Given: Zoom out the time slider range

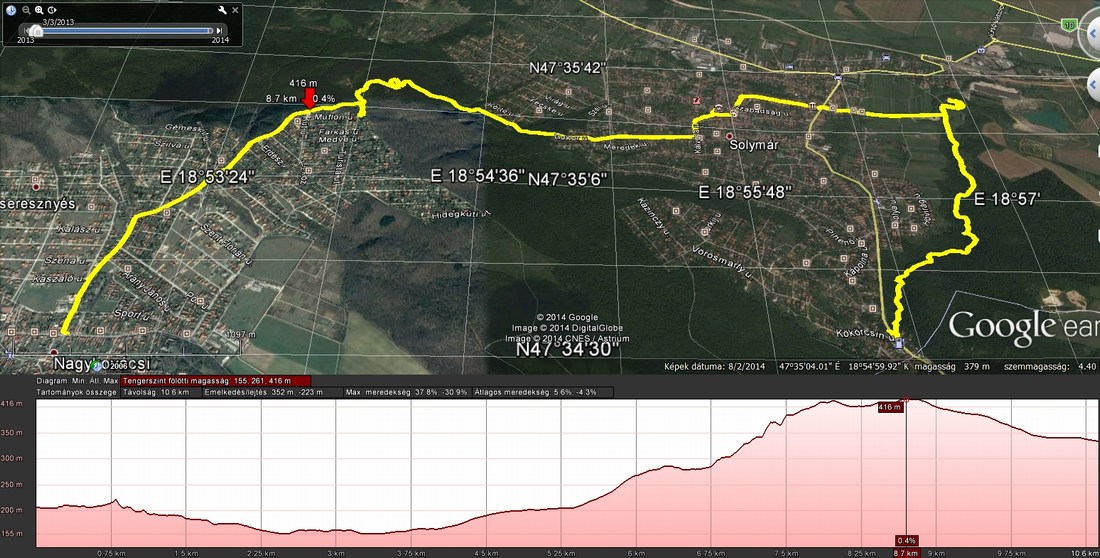Looking at the screenshot, I should point(24,10).
